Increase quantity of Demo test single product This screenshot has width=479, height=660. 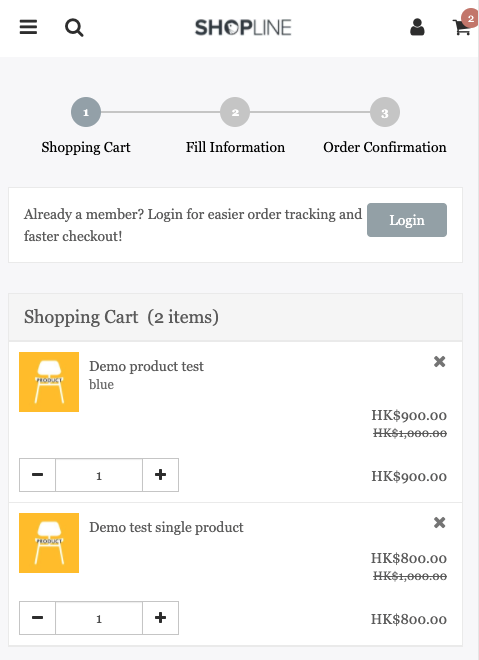160,618
